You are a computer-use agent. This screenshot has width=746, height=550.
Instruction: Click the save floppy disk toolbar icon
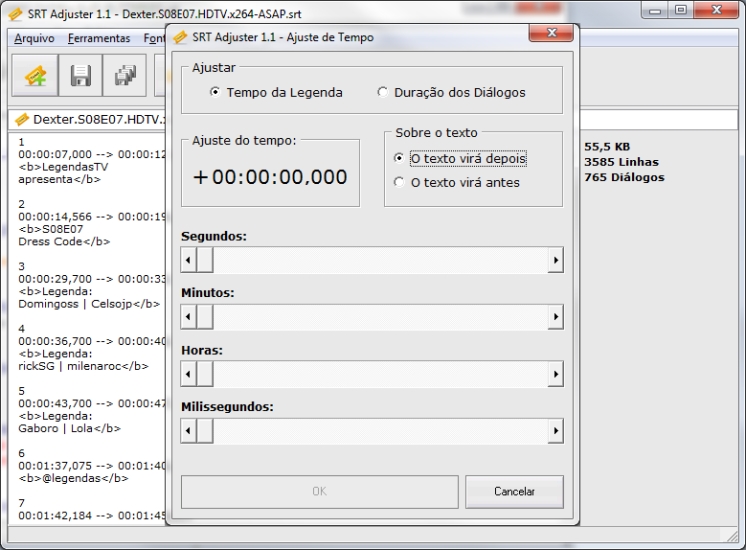[80, 76]
